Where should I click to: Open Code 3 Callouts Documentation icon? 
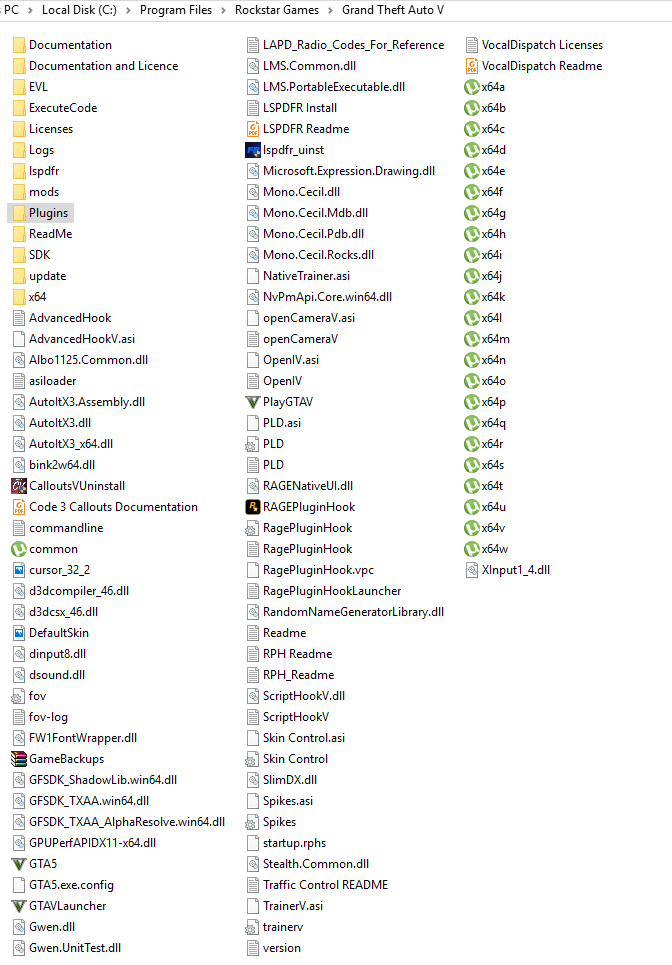[19, 507]
